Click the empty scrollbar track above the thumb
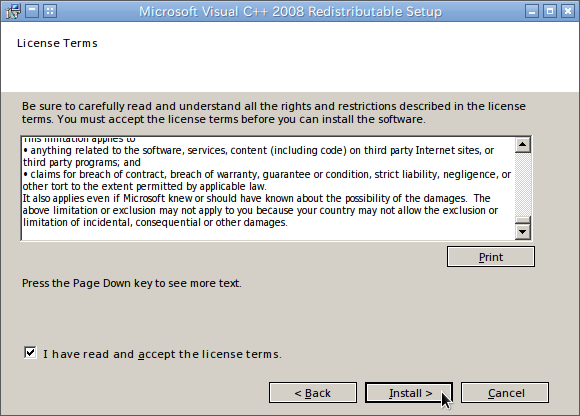Viewport: 580px width, 416px height. pyautogui.click(x=523, y=184)
